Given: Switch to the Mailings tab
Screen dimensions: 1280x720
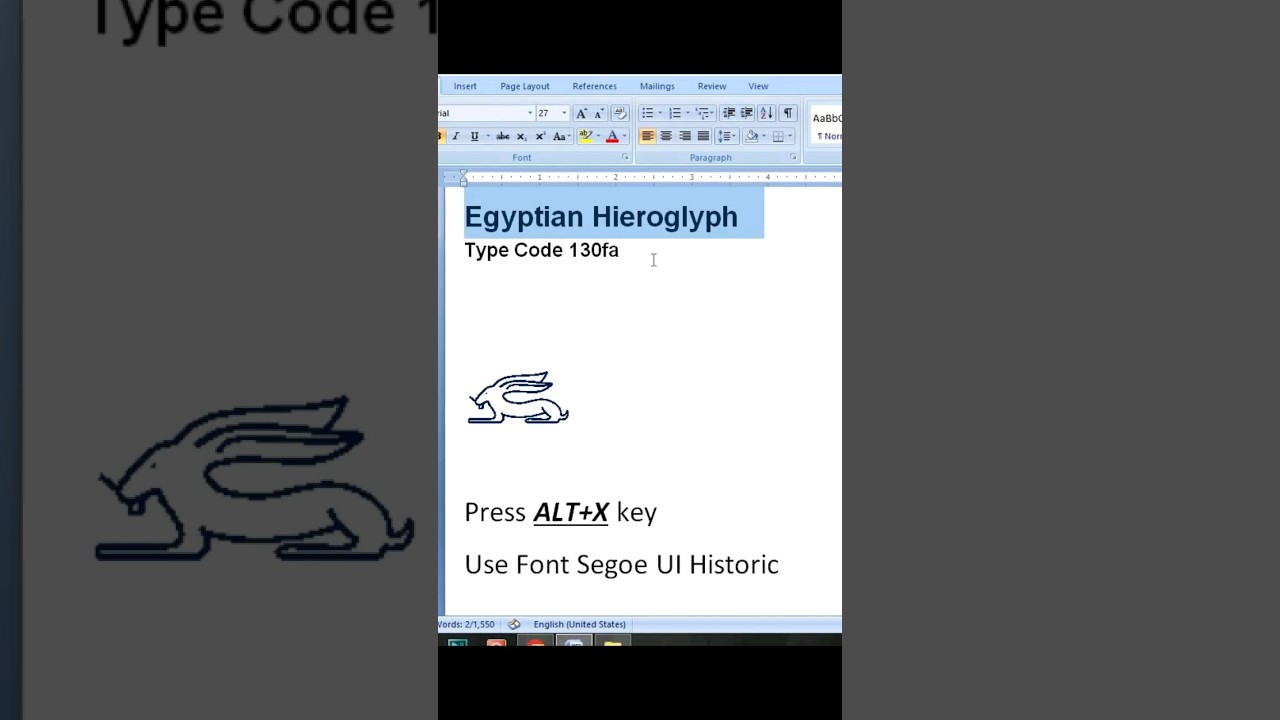Looking at the screenshot, I should pyautogui.click(x=657, y=86).
